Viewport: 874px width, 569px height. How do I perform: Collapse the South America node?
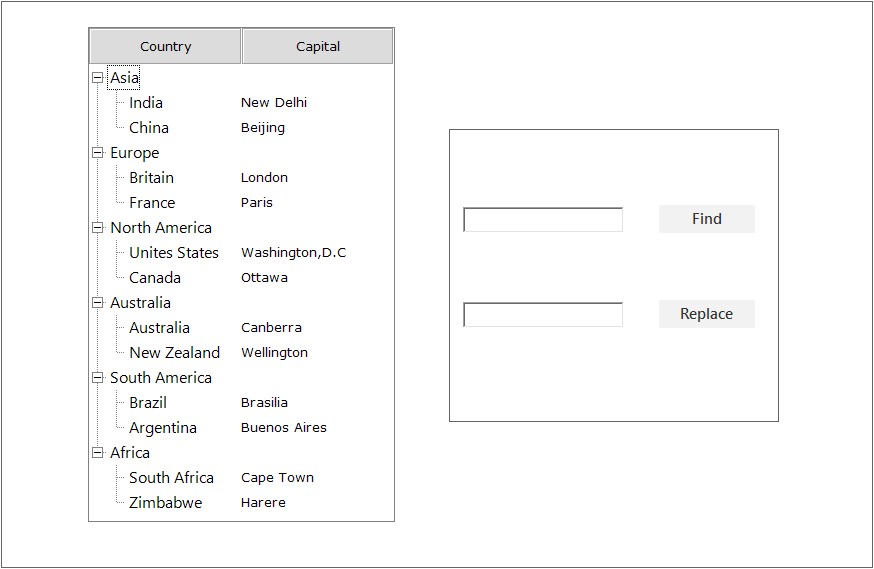[98, 377]
